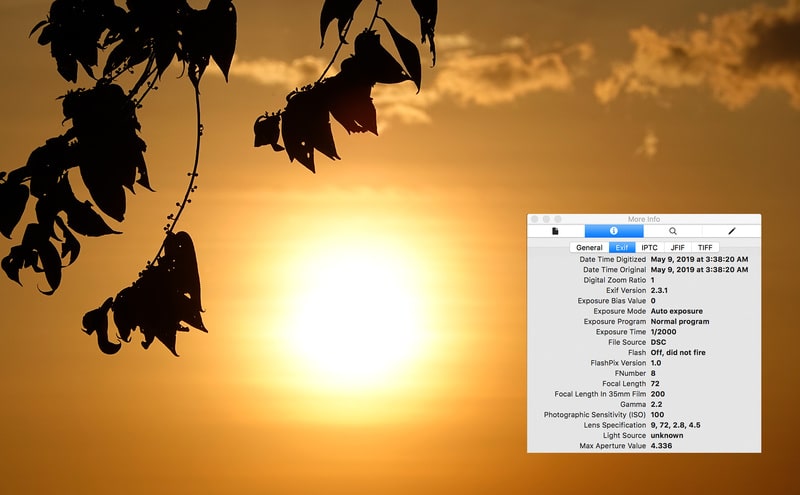800x495 pixels.
Task: Select the Date Time Original value
Action: coord(699,269)
